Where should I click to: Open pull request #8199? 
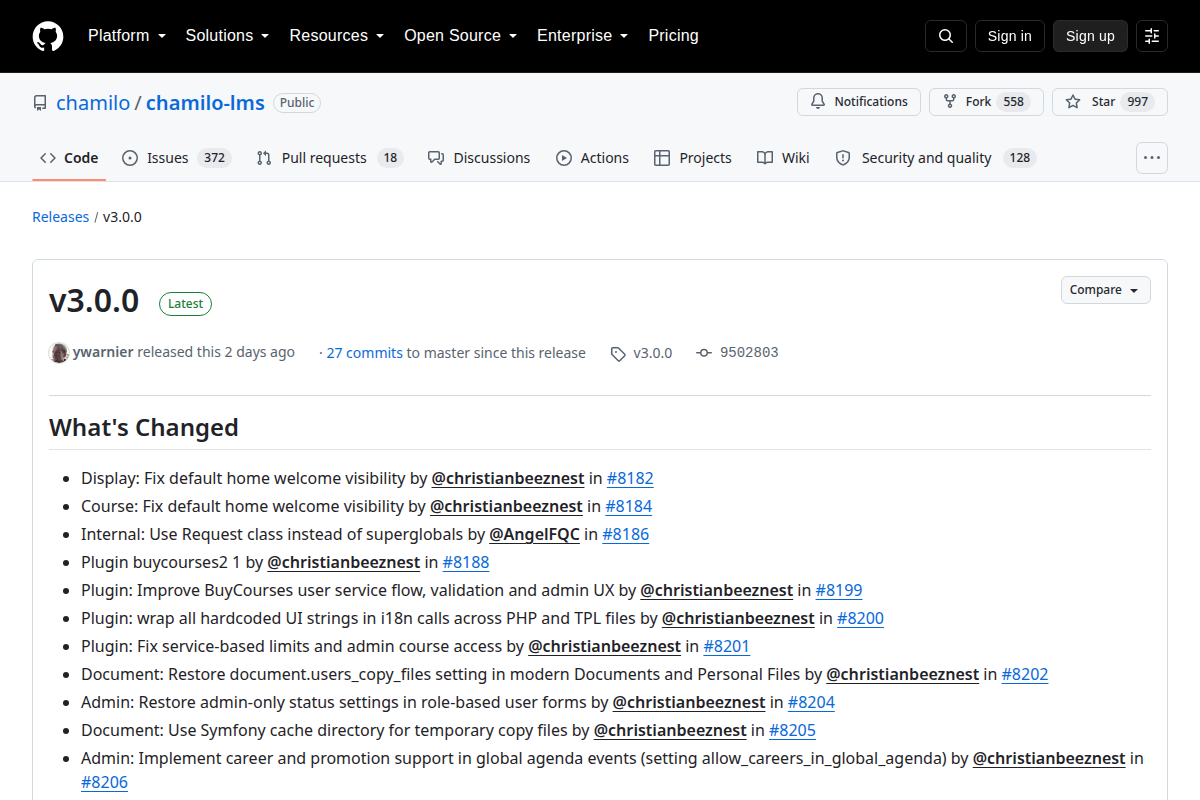tap(839, 590)
